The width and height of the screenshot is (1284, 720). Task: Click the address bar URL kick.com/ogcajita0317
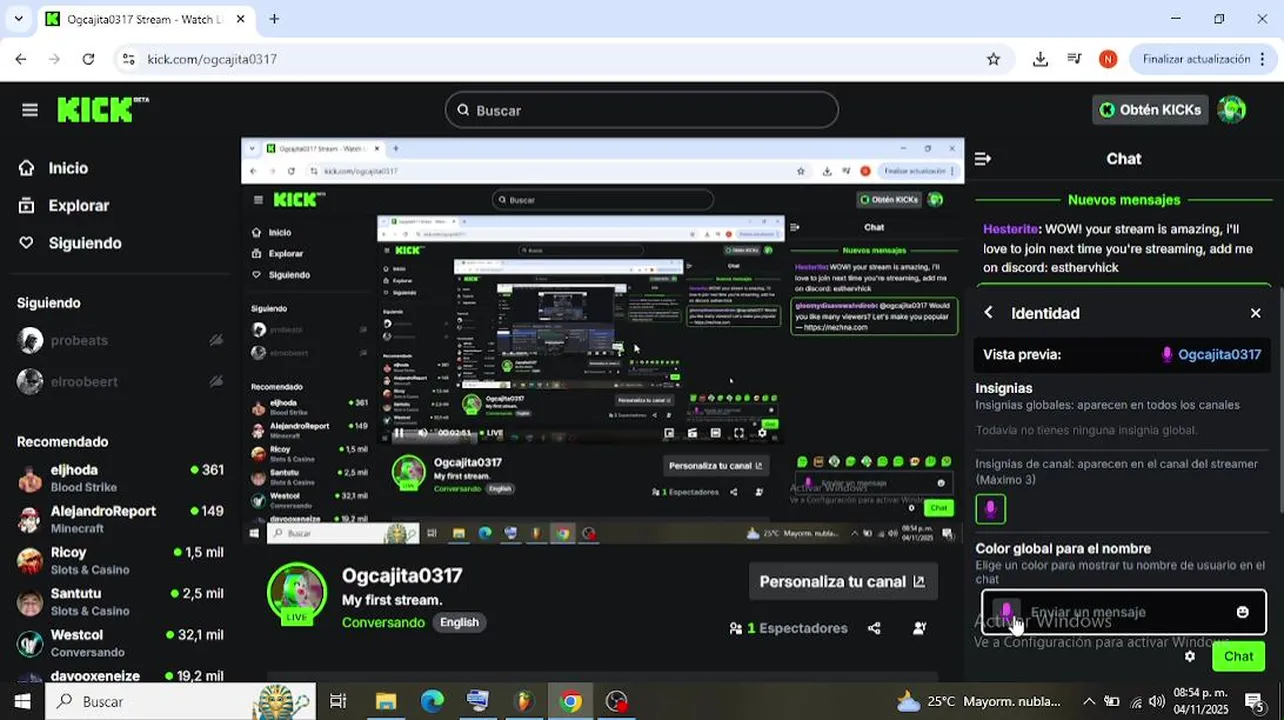coord(212,59)
